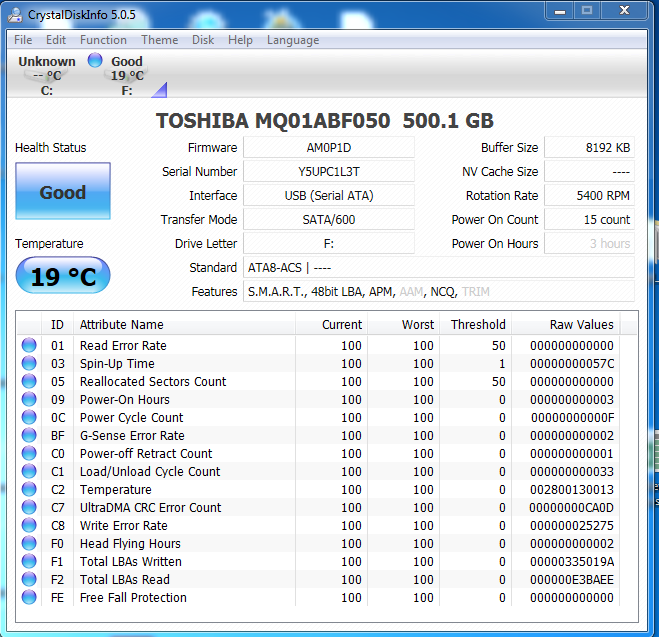Minimize the CrystalDiskInfo window
Screen dimensions: 659x637
(560, 11)
